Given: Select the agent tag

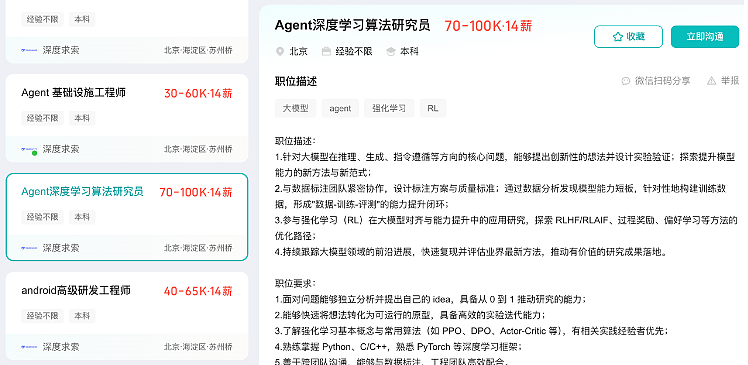Looking at the screenshot, I should [340, 108].
